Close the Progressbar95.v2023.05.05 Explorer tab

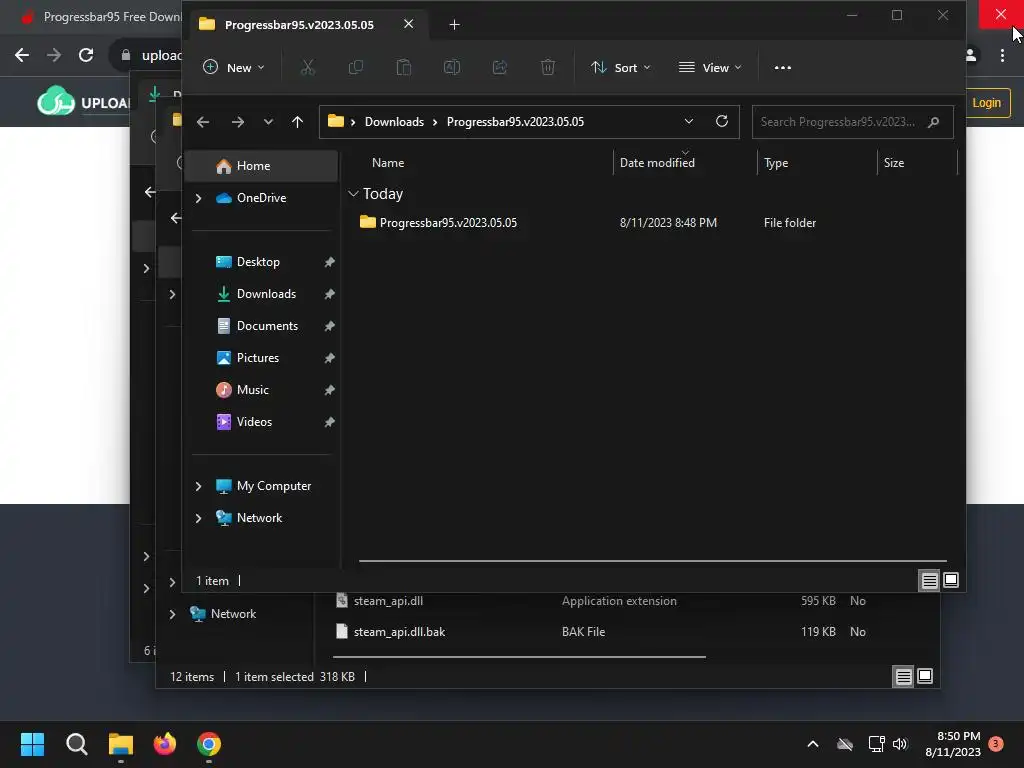[x=408, y=24]
